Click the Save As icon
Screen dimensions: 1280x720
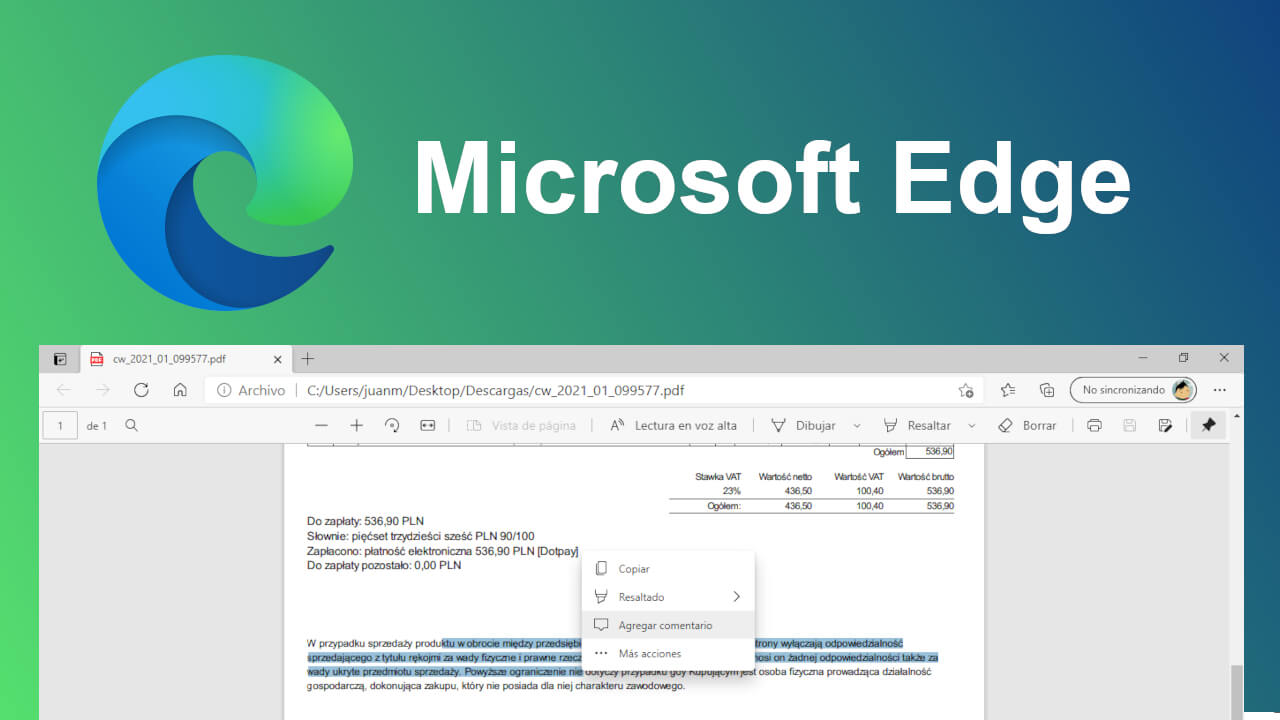pyautogui.click(x=1165, y=425)
